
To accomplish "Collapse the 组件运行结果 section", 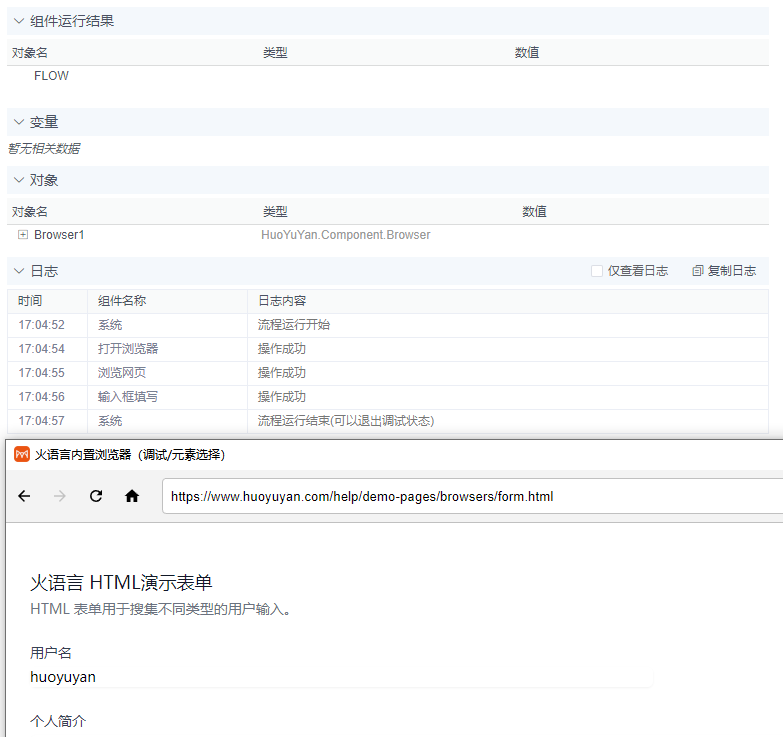I will (x=18, y=21).
